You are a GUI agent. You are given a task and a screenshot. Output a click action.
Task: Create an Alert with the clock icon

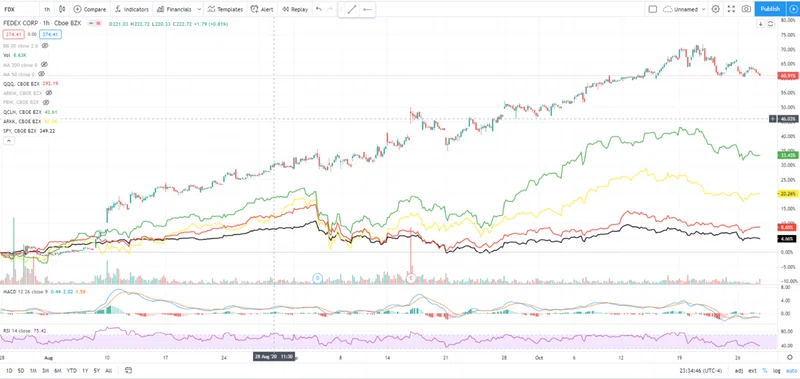[262, 9]
